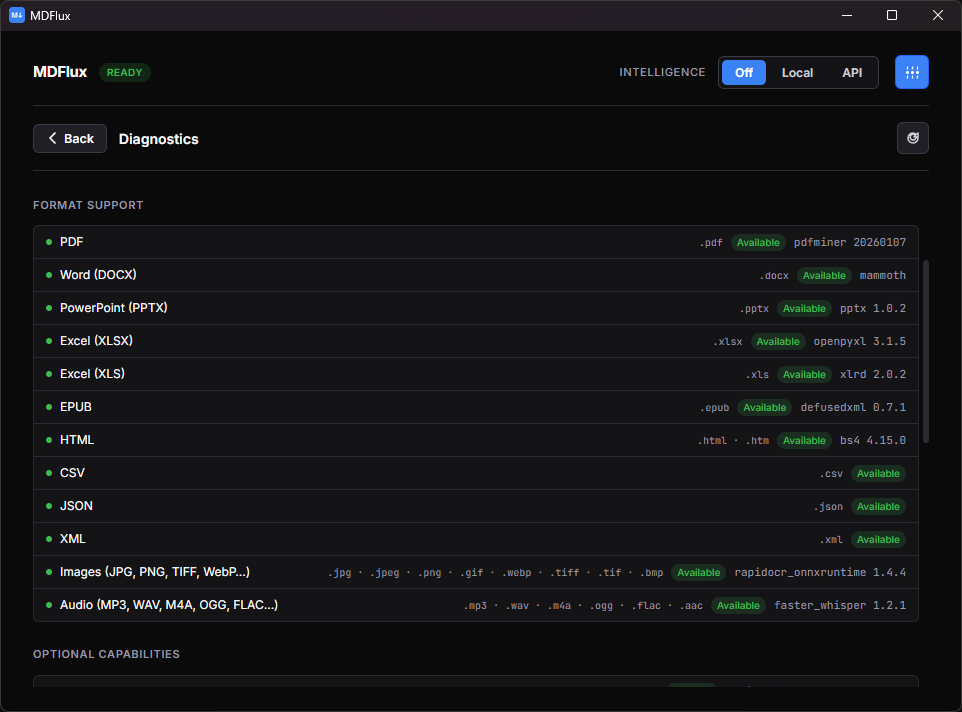Image resolution: width=962 pixels, height=712 pixels.
Task: Switch Intelligence mode to API
Action: [852, 72]
